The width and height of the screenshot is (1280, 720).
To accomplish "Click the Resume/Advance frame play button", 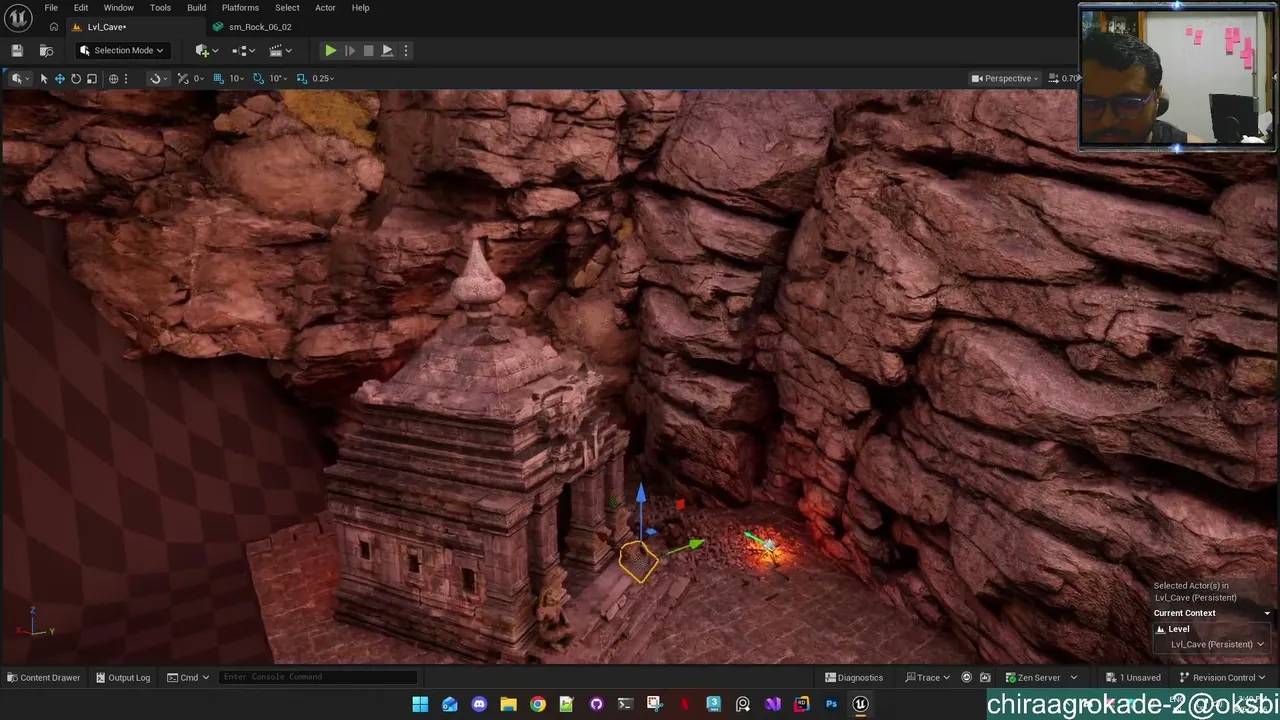I will (x=349, y=50).
